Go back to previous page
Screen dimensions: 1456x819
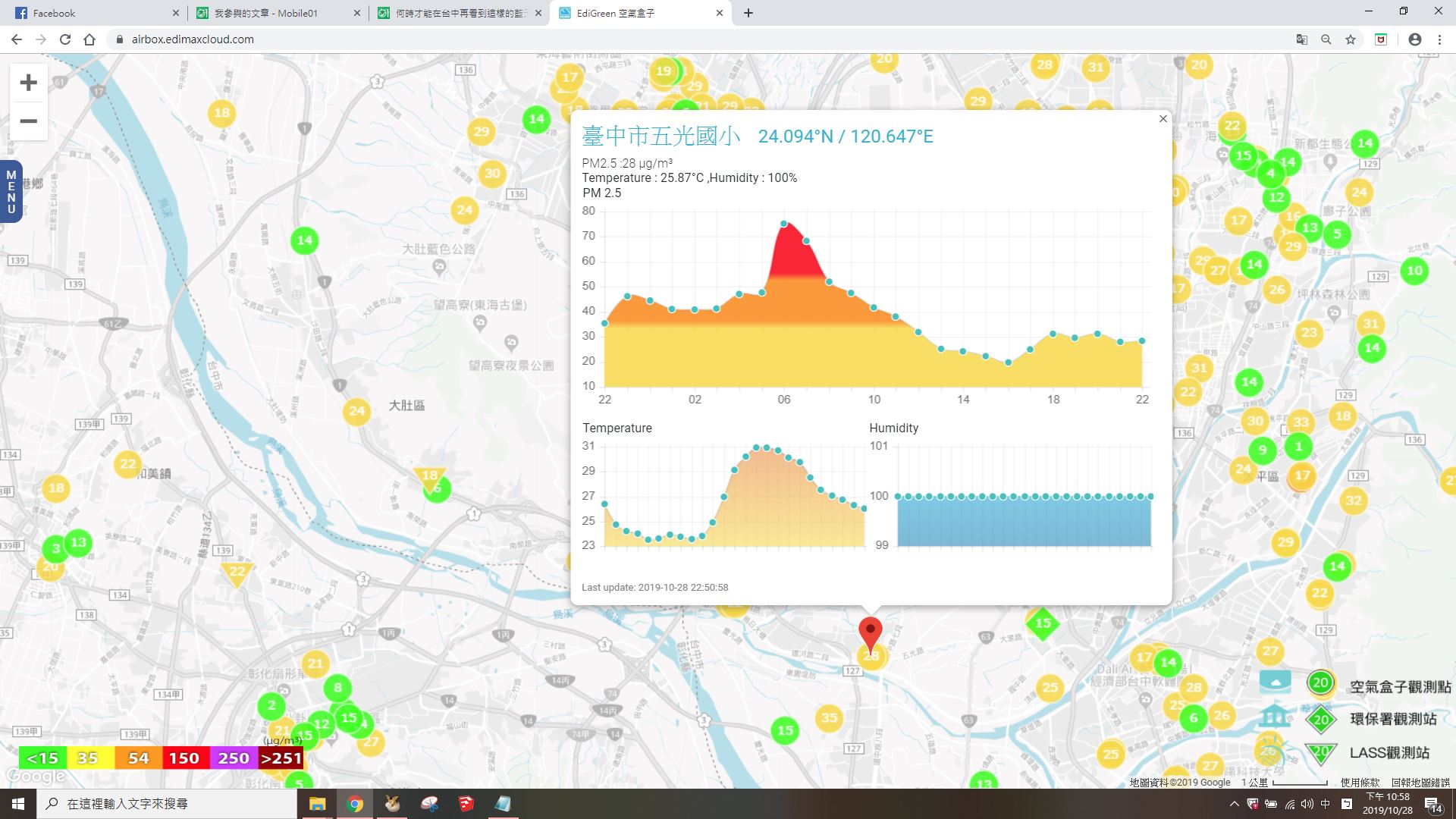17,39
